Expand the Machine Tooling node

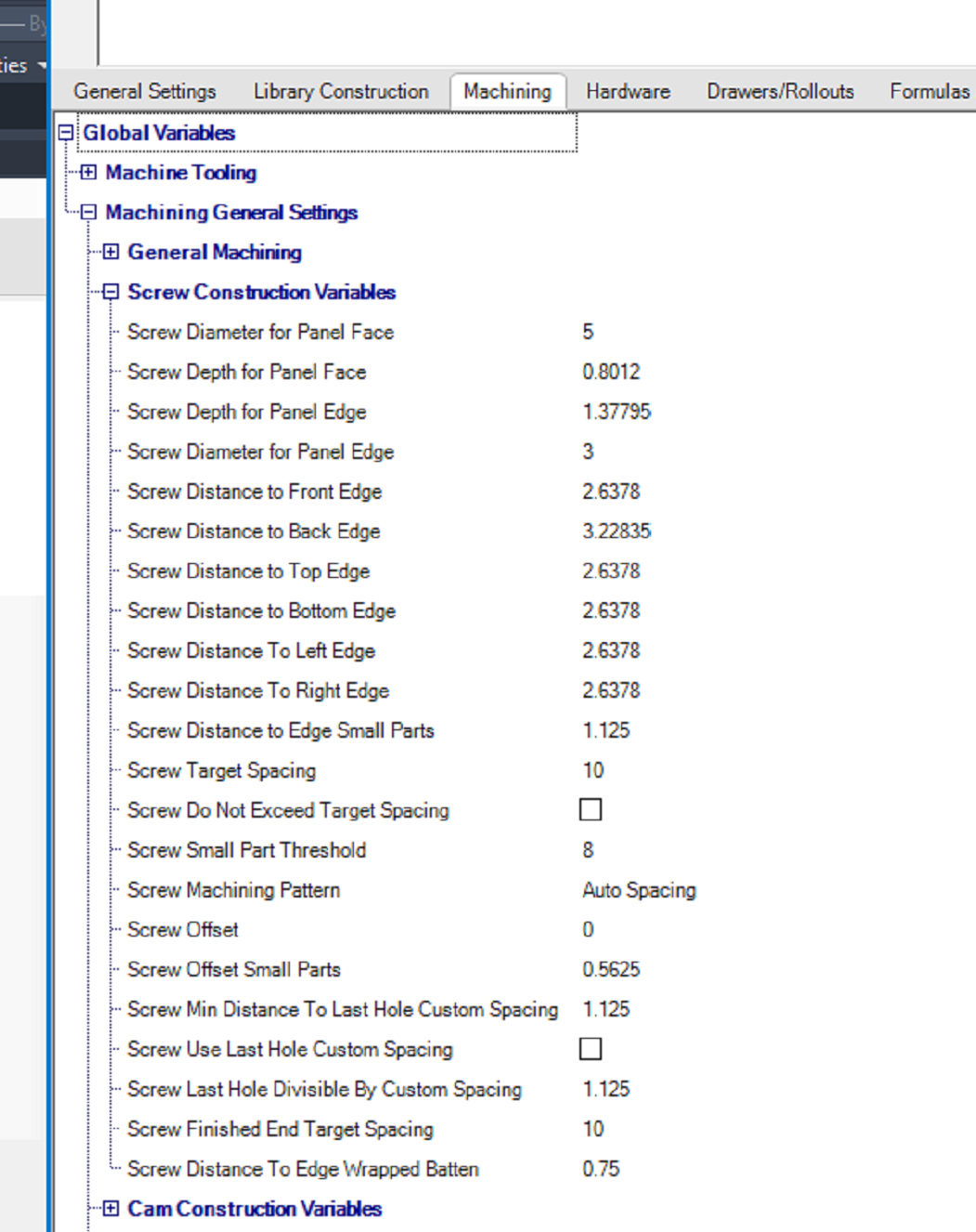88,172
